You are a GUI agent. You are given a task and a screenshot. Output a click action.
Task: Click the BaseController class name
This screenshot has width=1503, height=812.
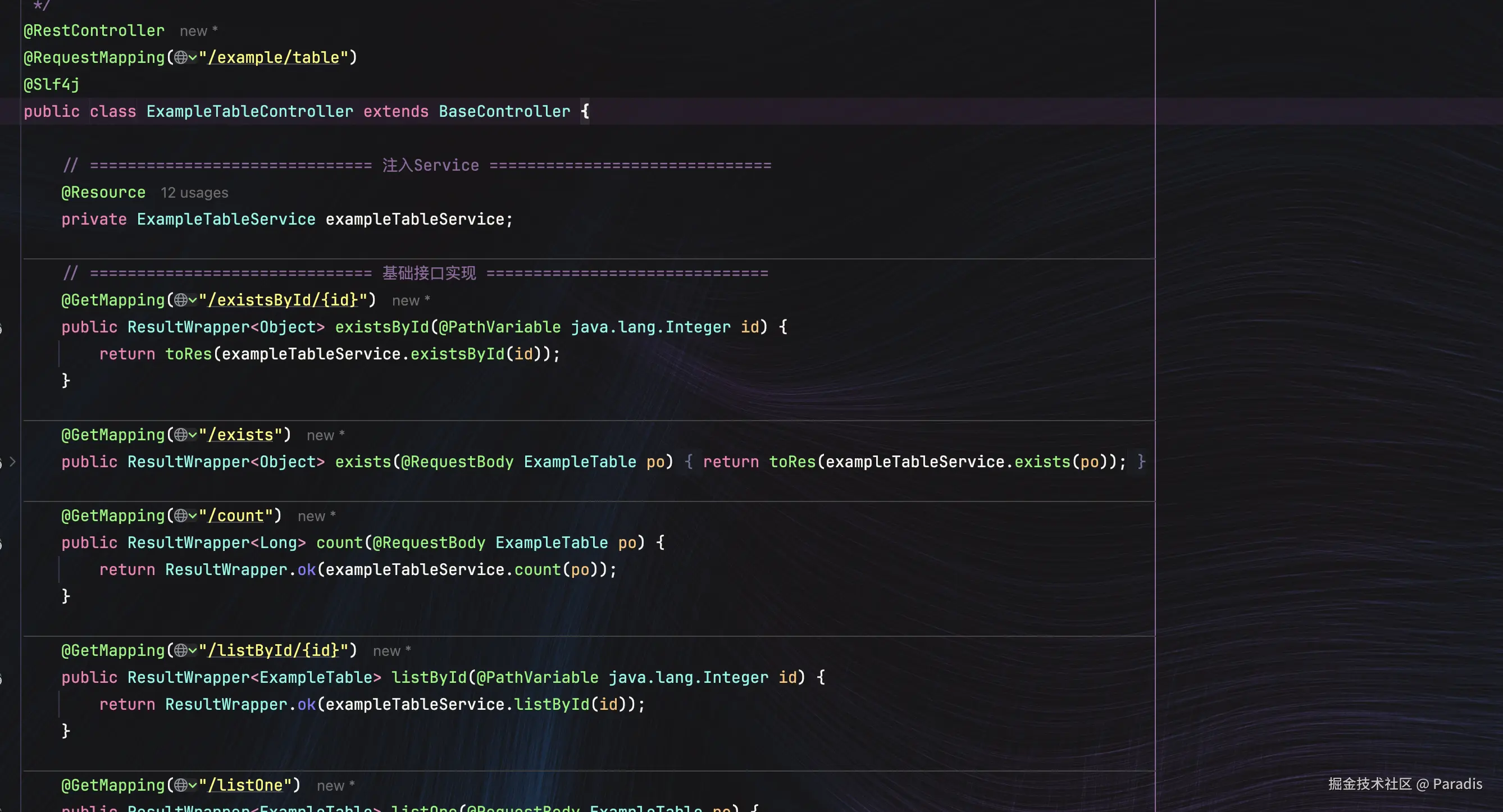[x=504, y=111]
